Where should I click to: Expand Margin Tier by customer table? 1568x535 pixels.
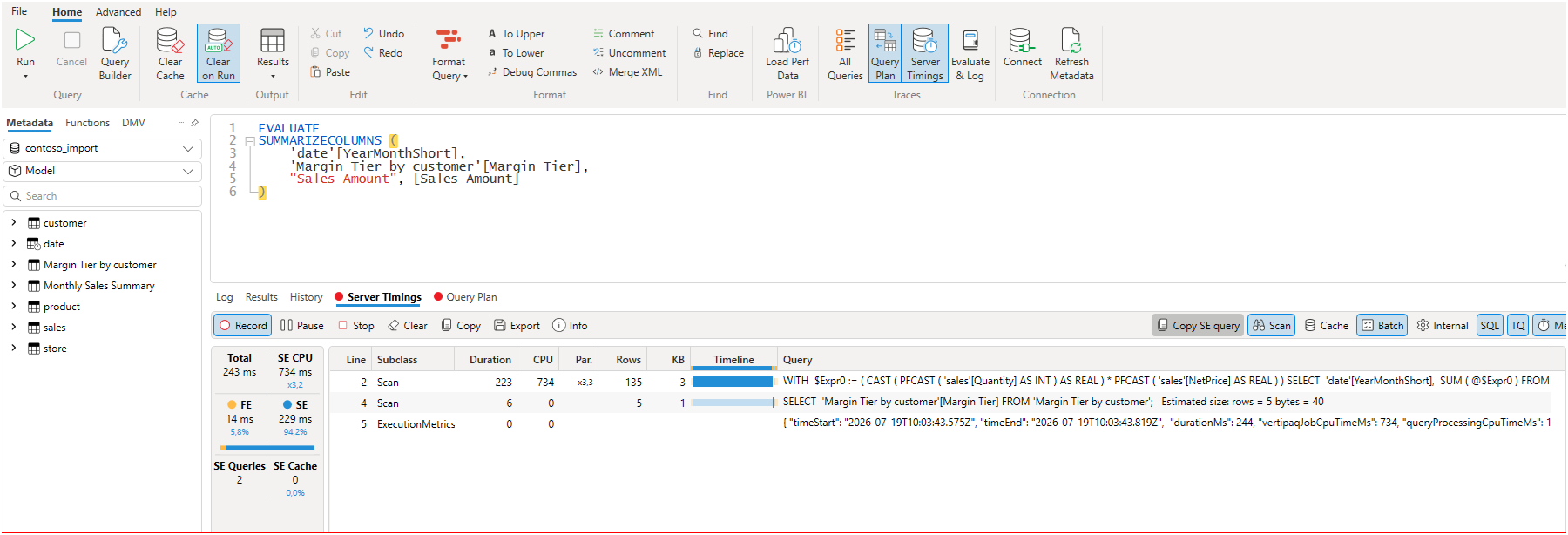[14, 265]
